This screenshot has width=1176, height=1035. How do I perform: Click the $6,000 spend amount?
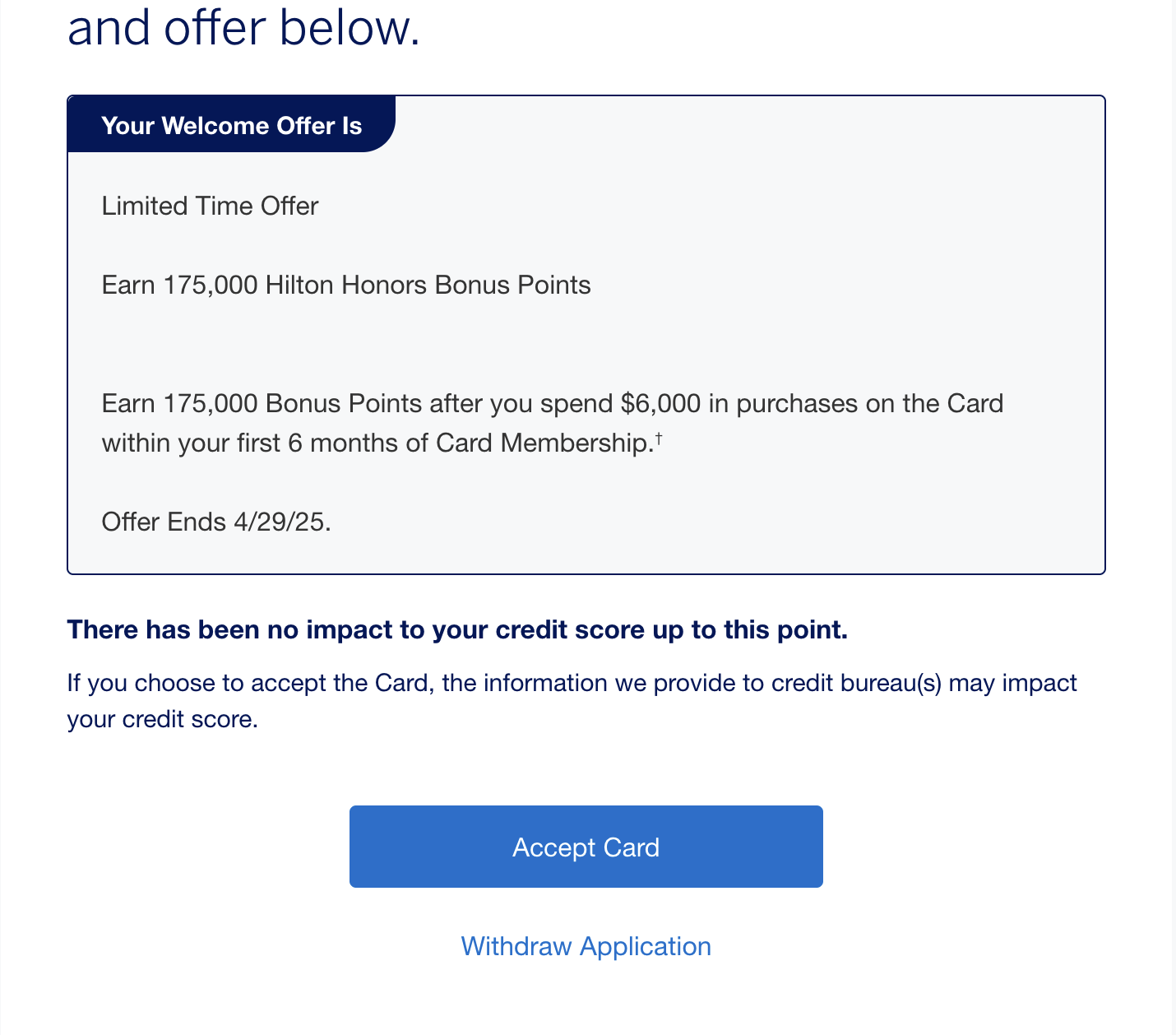click(661, 404)
